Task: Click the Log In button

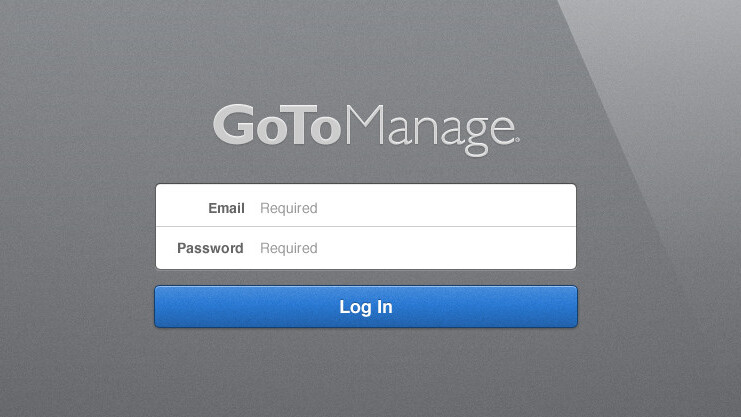Action: click(x=366, y=306)
